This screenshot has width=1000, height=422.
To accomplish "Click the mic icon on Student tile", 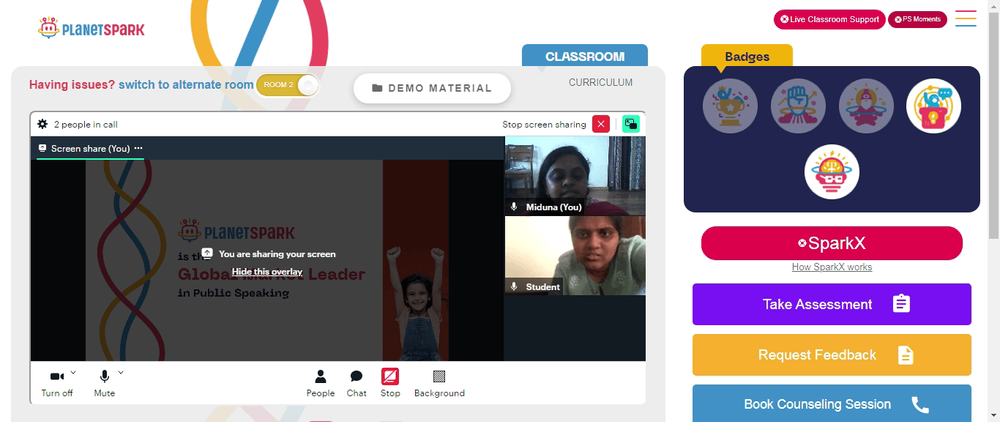I will click(514, 287).
